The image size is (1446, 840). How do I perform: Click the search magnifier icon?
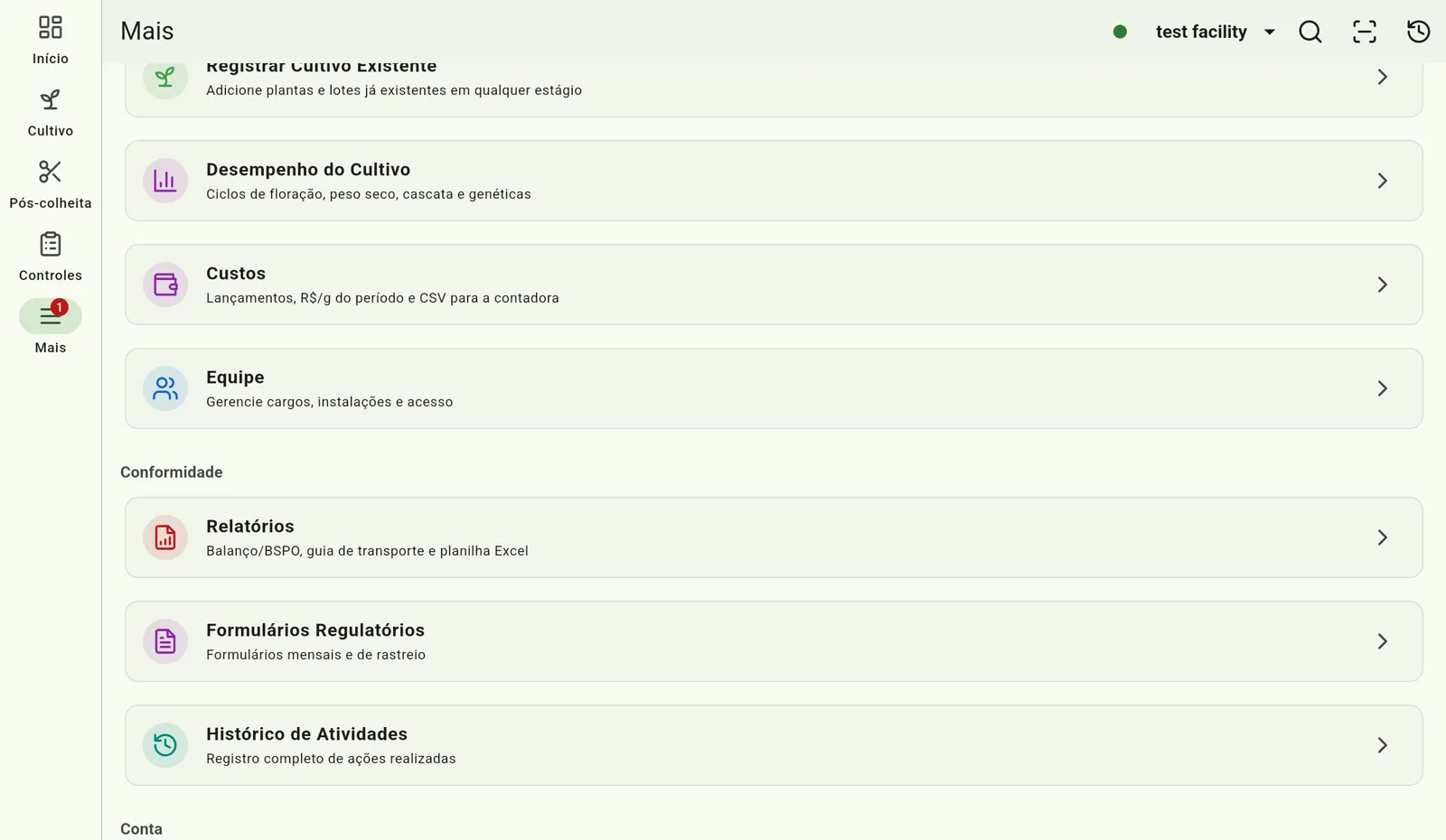point(1310,32)
